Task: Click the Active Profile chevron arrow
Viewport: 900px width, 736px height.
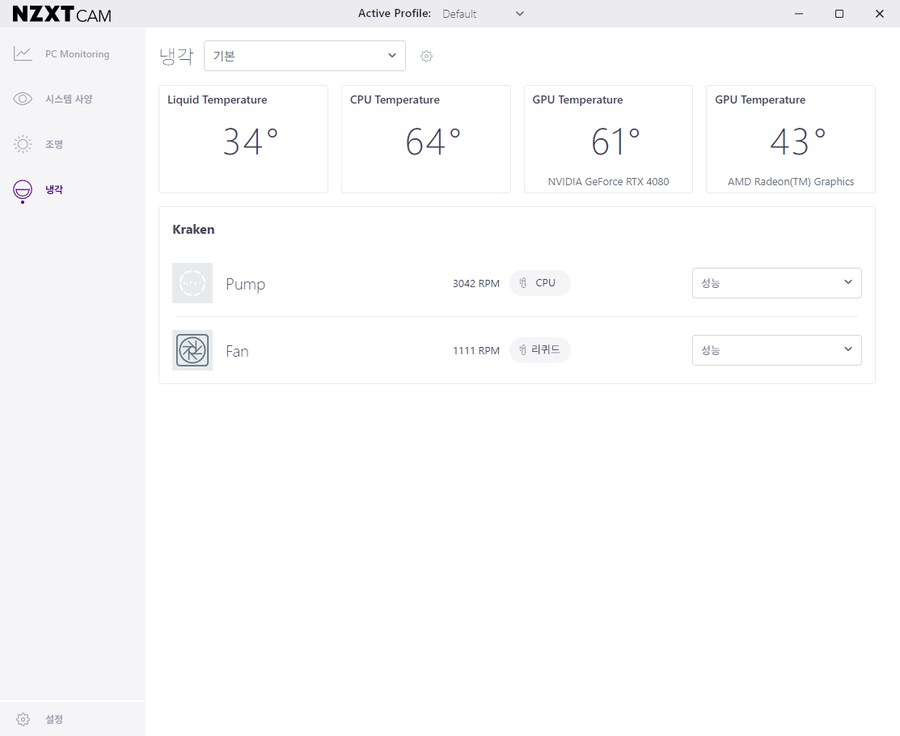Action: (519, 14)
